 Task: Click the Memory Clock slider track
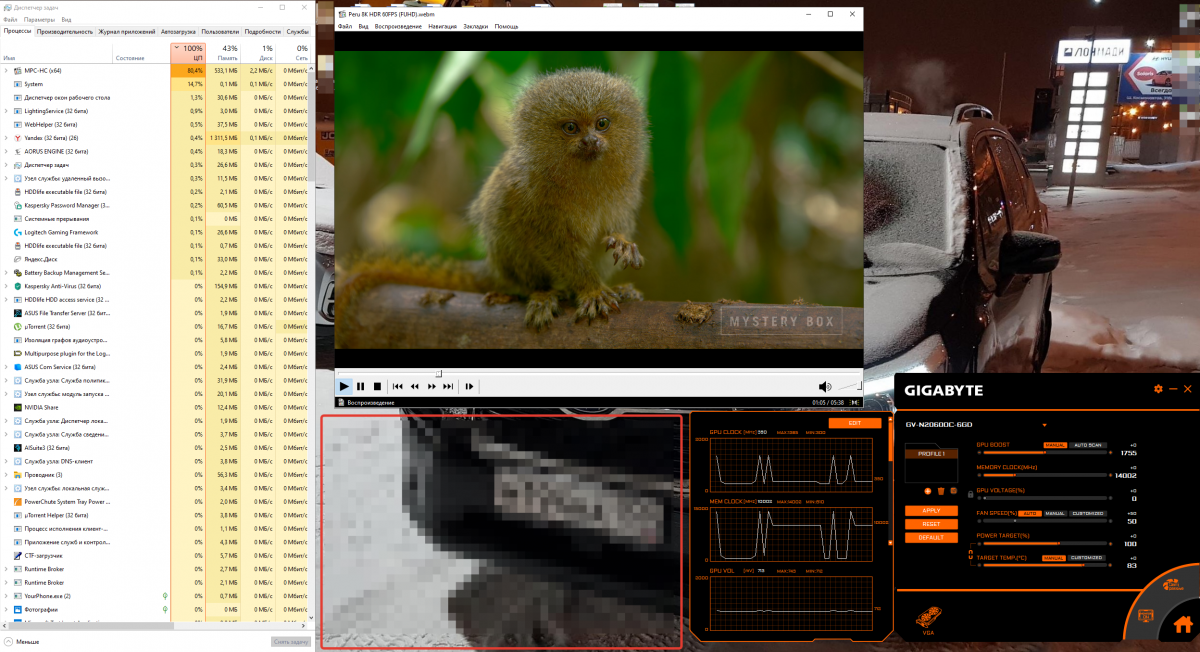pyautogui.click(x=1040, y=476)
